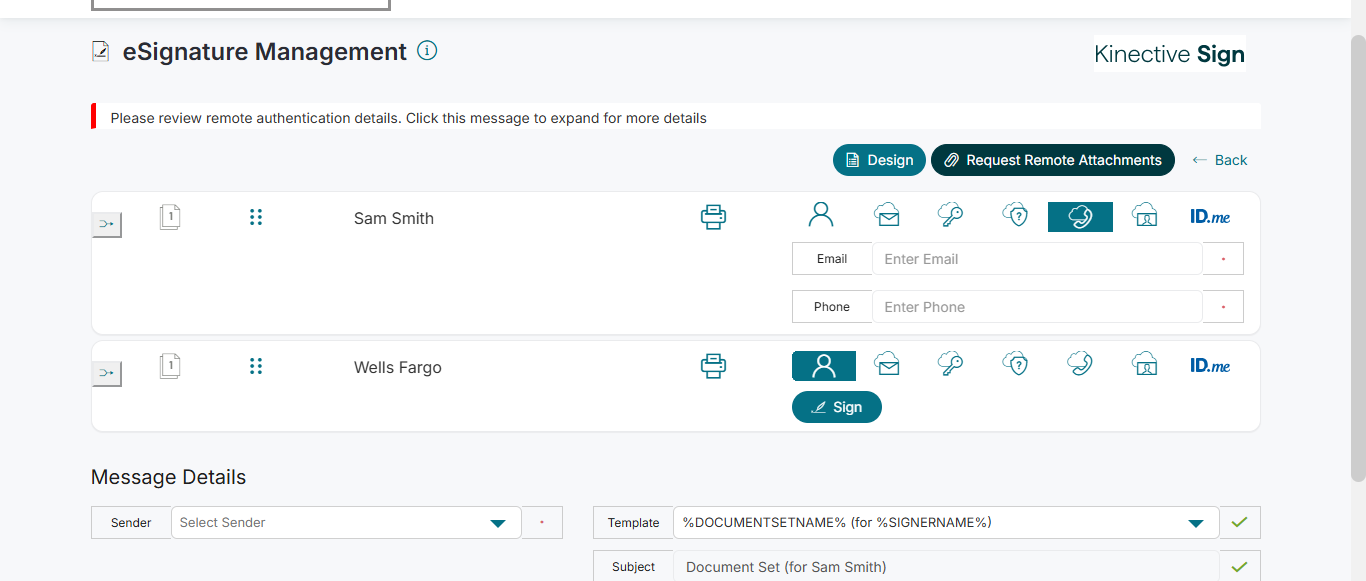Select the highlighted phone authentication for Sam Smith
Viewport: 1366px width, 581px height.
coord(1080,217)
